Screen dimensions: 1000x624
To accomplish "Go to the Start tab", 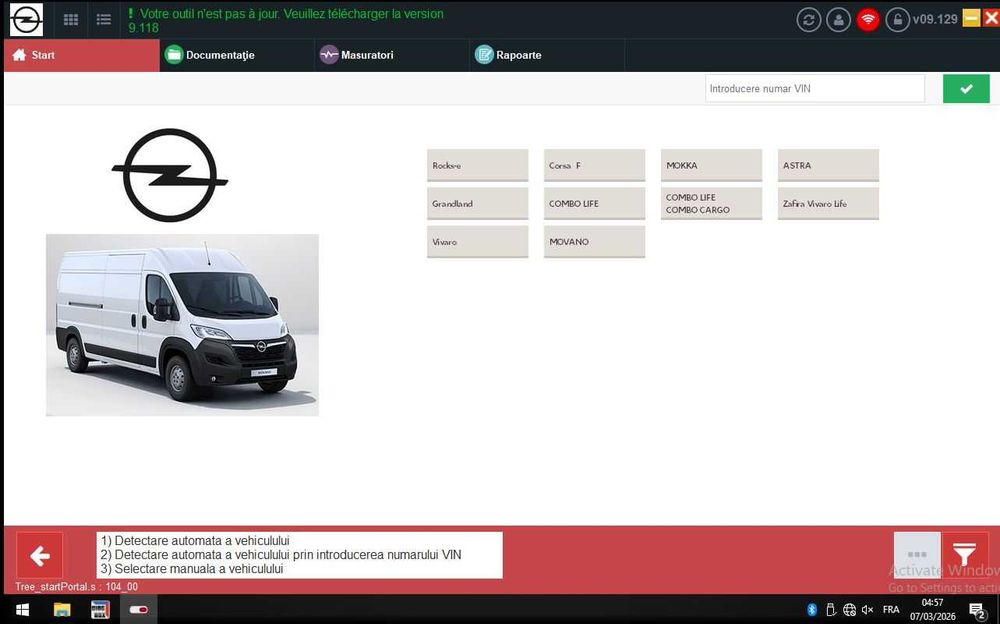I will point(82,55).
